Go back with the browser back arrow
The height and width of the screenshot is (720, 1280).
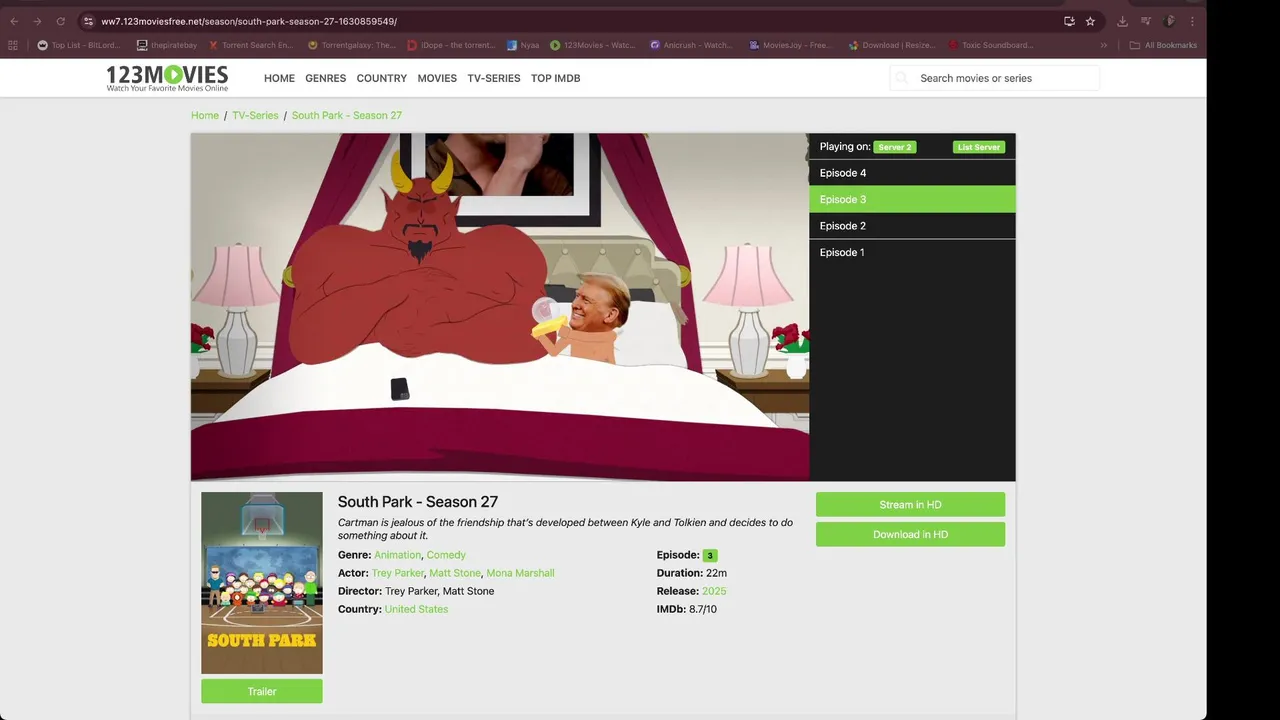[x=14, y=21]
